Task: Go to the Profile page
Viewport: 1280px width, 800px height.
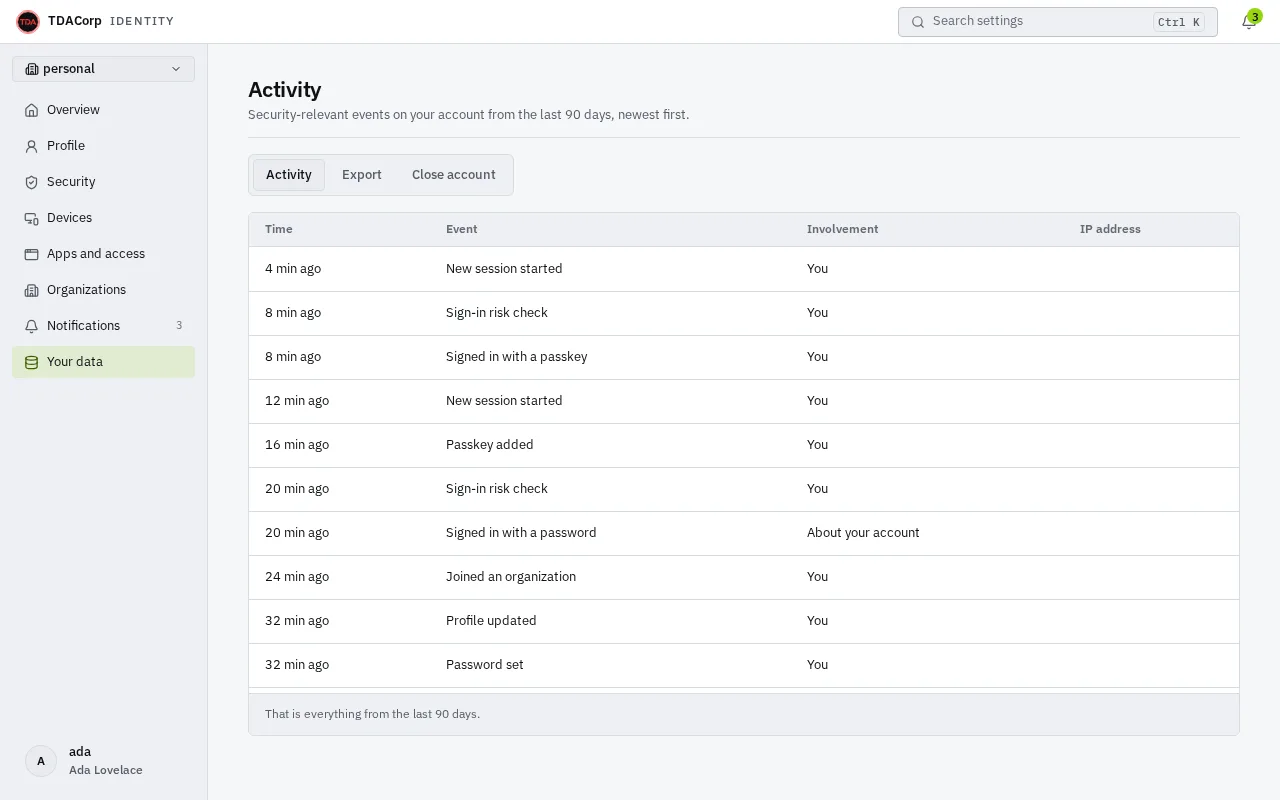Action: (x=103, y=146)
